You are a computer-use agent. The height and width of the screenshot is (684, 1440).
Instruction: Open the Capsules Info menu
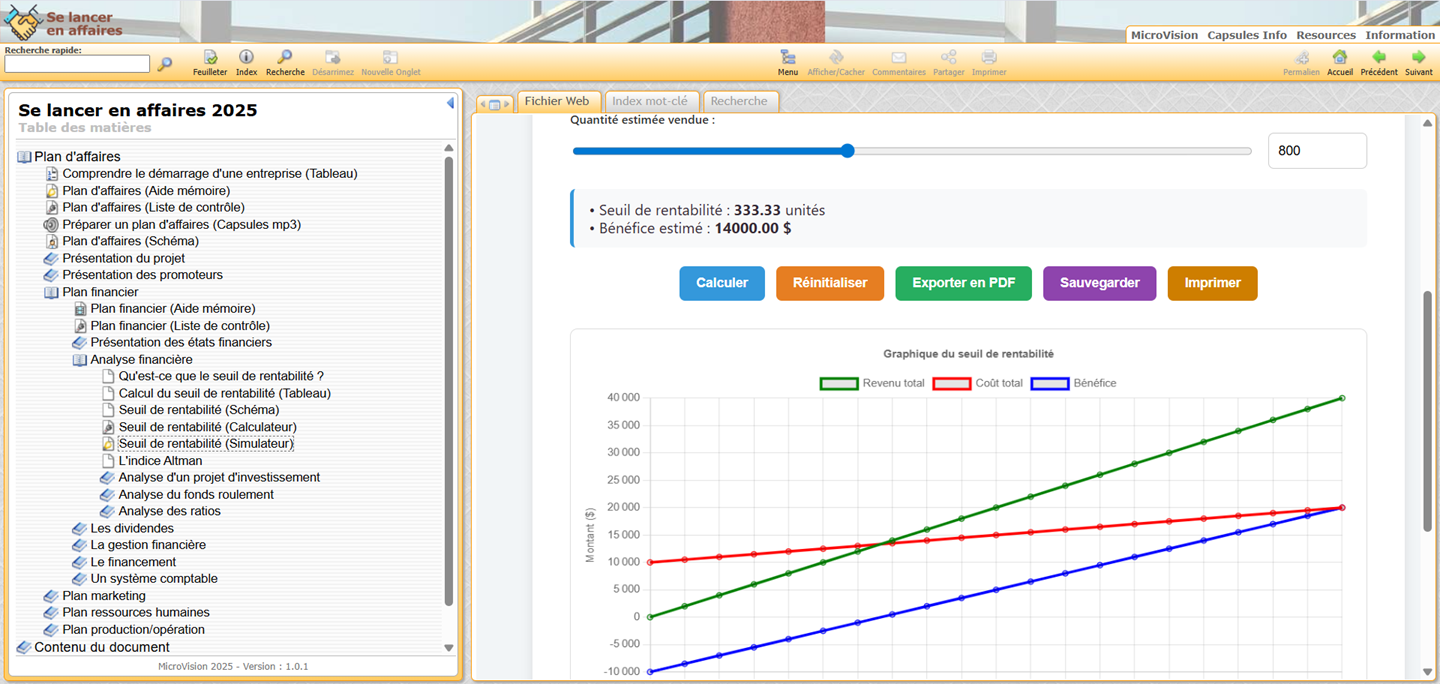click(x=1246, y=35)
